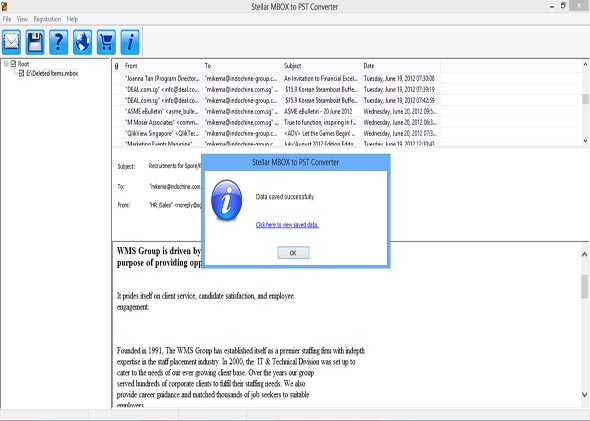The width and height of the screenshot is (590, 421).
Task: Click the Subject label in preview header
Action: coord(126,166)
